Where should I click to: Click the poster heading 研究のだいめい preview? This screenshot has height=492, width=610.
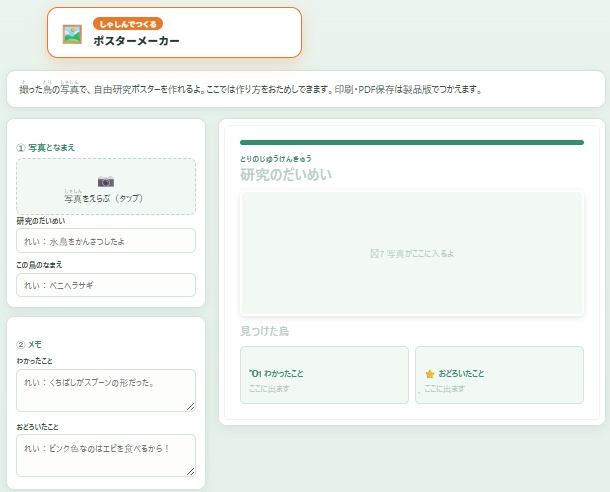(x=286, y=174)
